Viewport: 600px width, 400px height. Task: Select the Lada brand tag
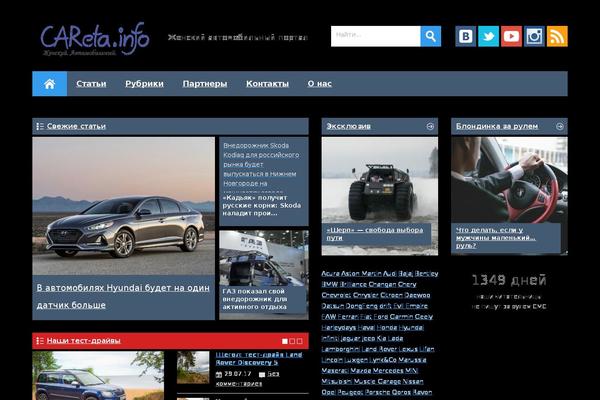pyautogui.click(x=396, y=338)
